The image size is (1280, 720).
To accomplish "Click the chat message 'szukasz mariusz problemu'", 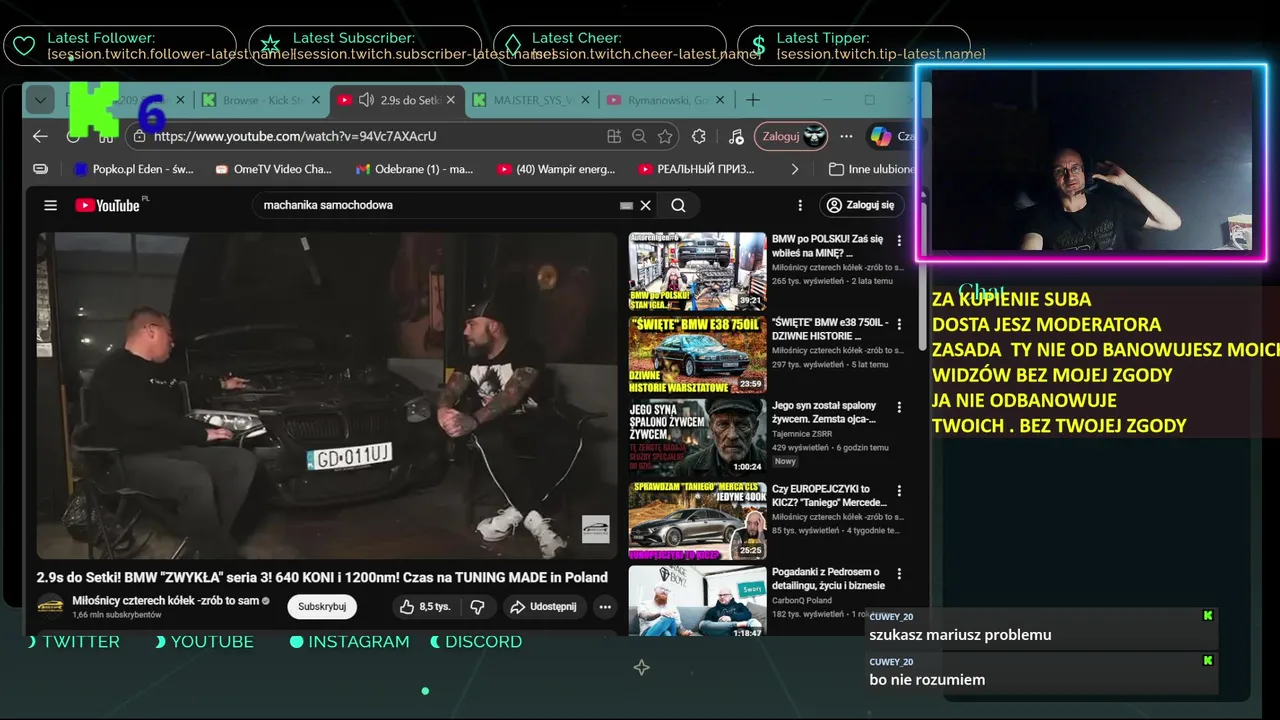I will 960,635.
